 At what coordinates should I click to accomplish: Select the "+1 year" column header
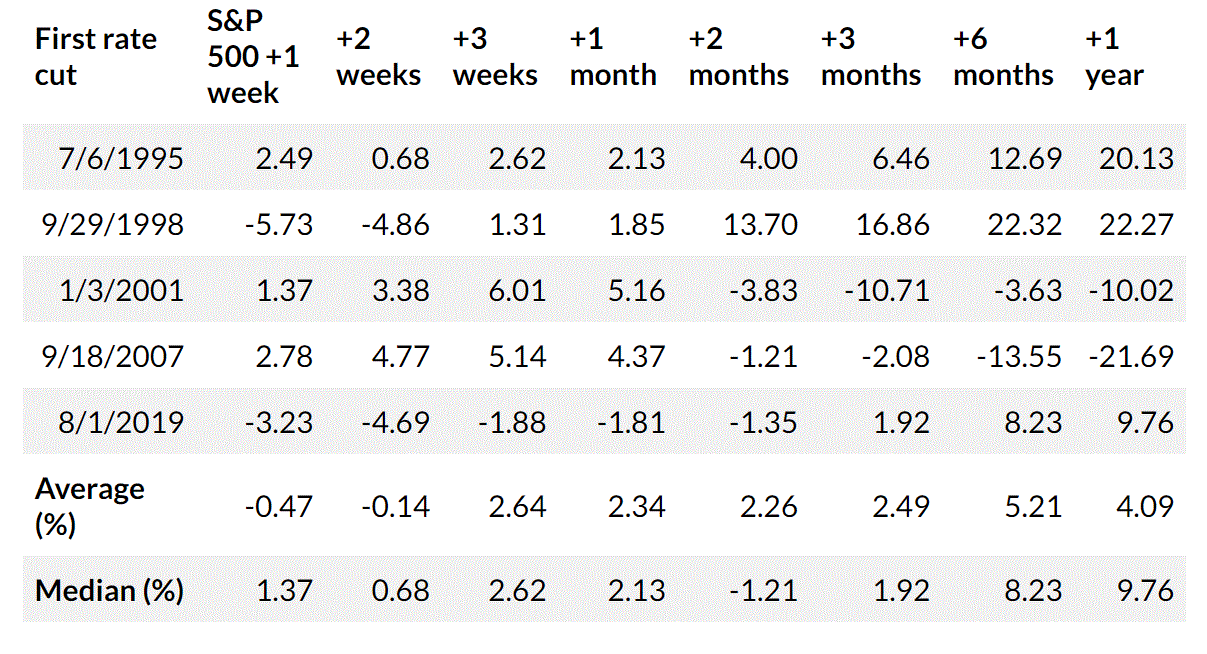click(1114, 57)
